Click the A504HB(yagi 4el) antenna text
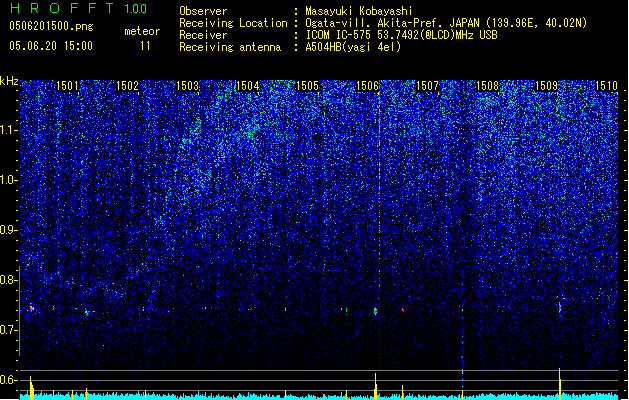Screen dimensions: 629x400 click(x=353, y=47)
